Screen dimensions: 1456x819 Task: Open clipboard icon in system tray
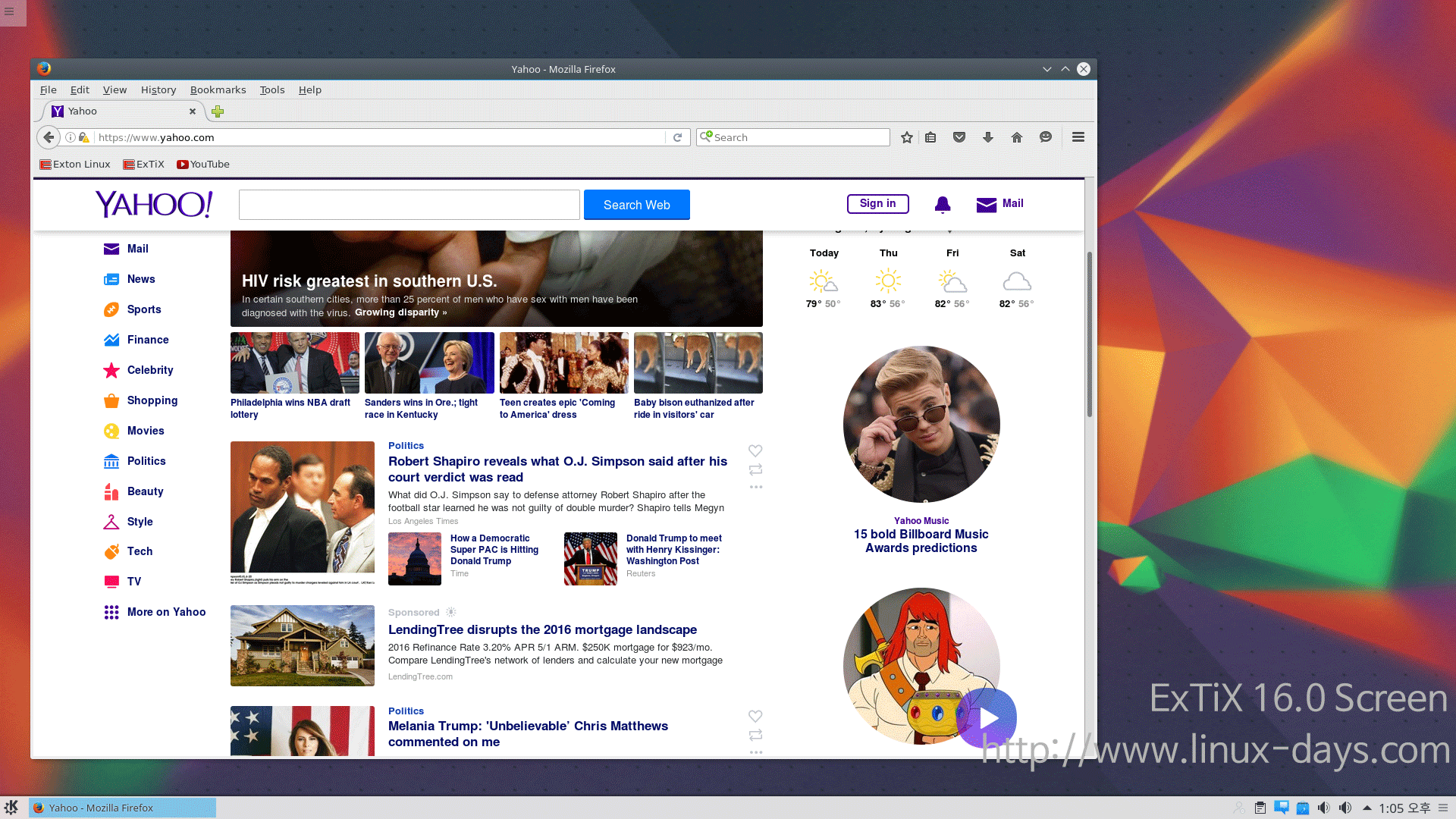coord(1260,808)
